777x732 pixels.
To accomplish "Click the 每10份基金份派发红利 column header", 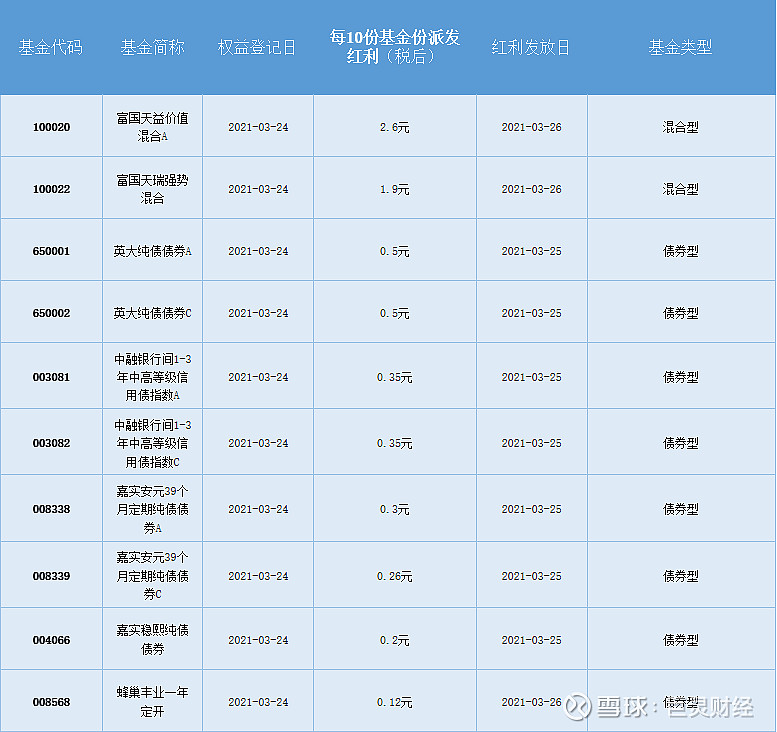I will tap(394, 47).
